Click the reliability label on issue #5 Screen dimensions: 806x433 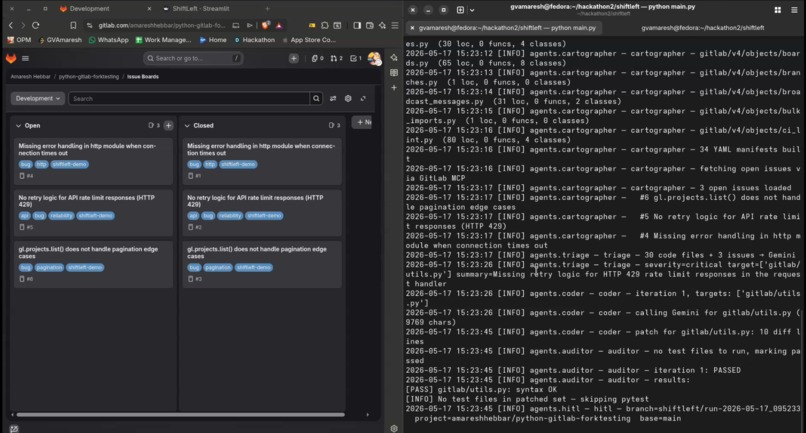point(61,216)
